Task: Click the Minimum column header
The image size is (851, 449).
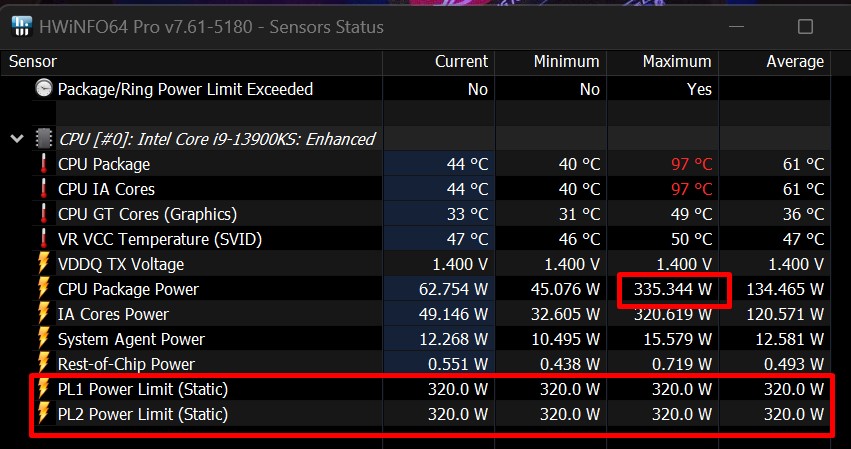Action: pos(567,61)
